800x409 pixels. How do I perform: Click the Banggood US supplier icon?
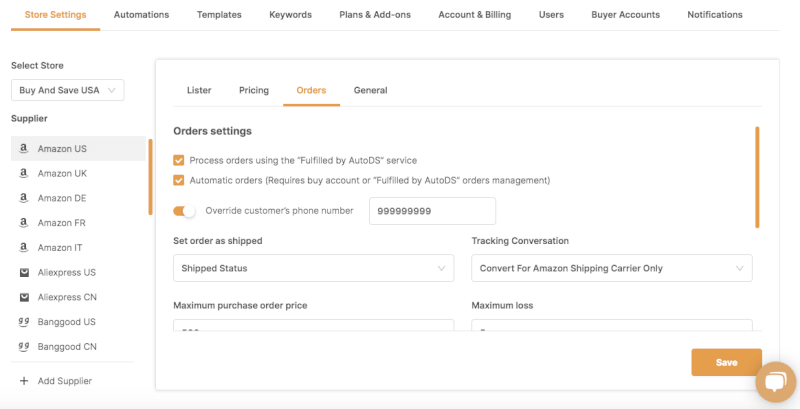[23, 322]
